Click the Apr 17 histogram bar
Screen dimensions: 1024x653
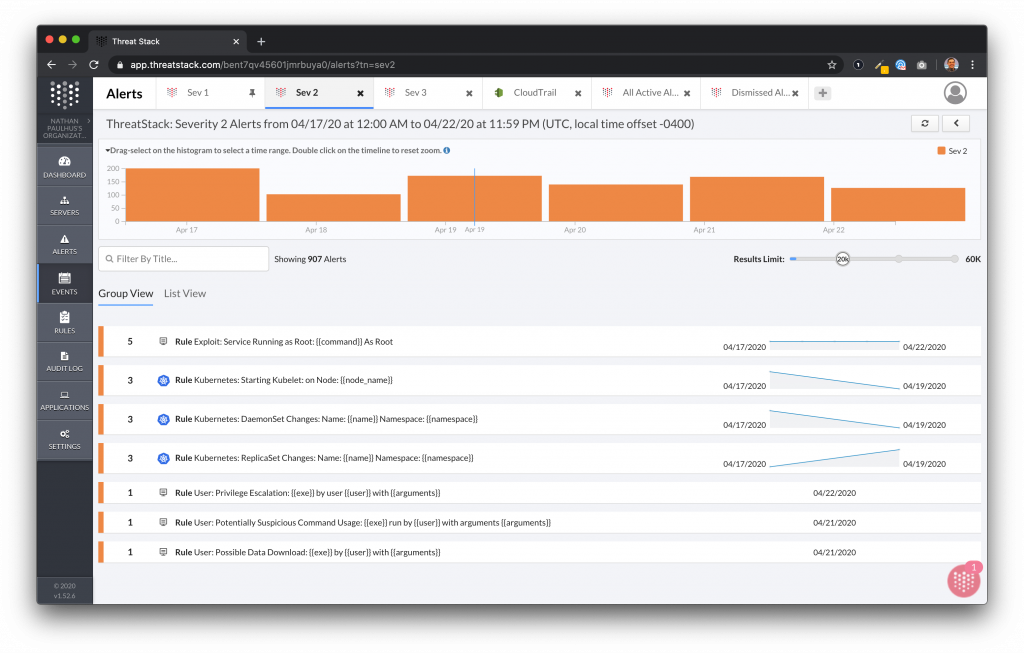pyautogui.click(x=192, y=195)
